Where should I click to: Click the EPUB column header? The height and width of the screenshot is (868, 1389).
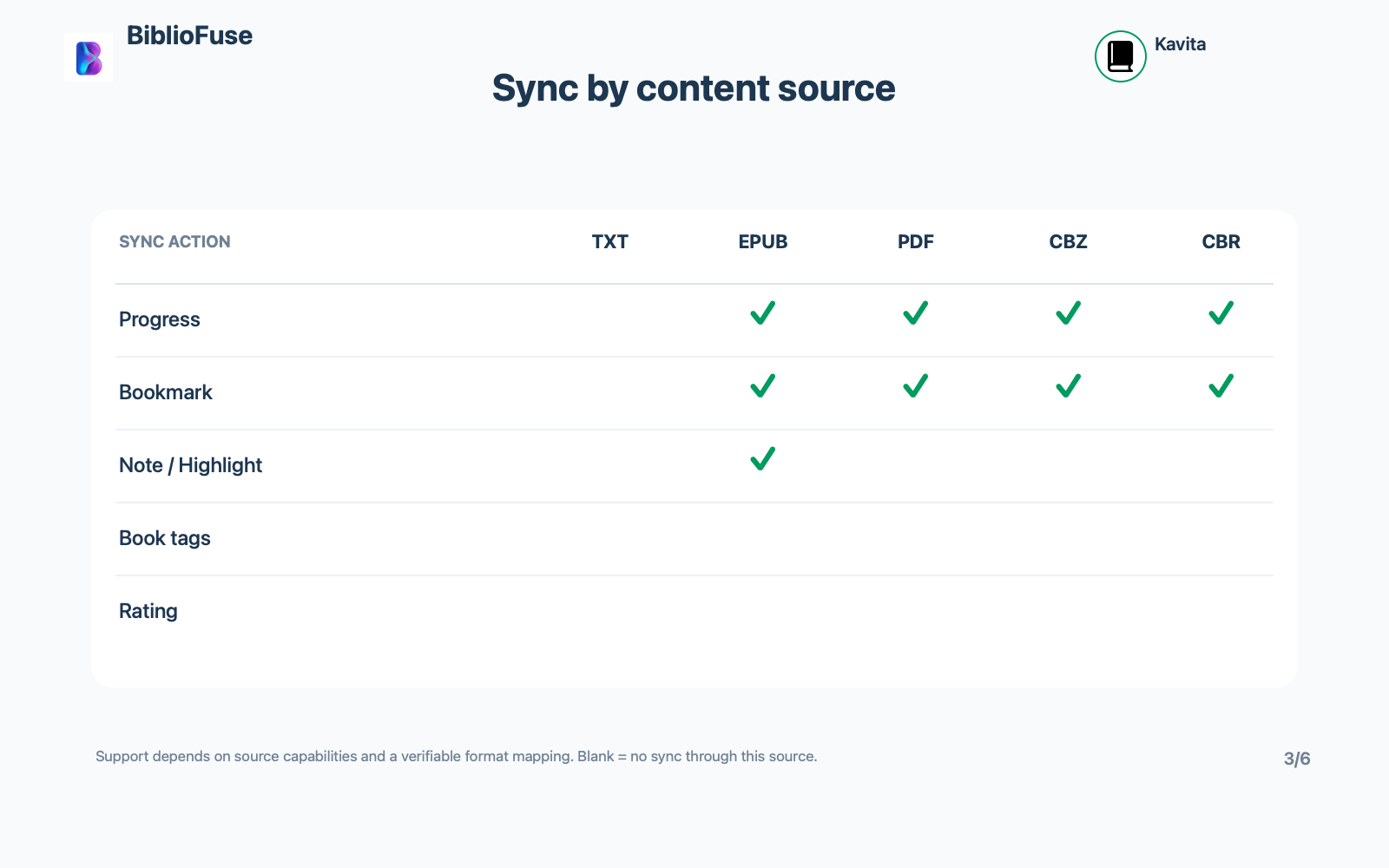tap(763, 242)
